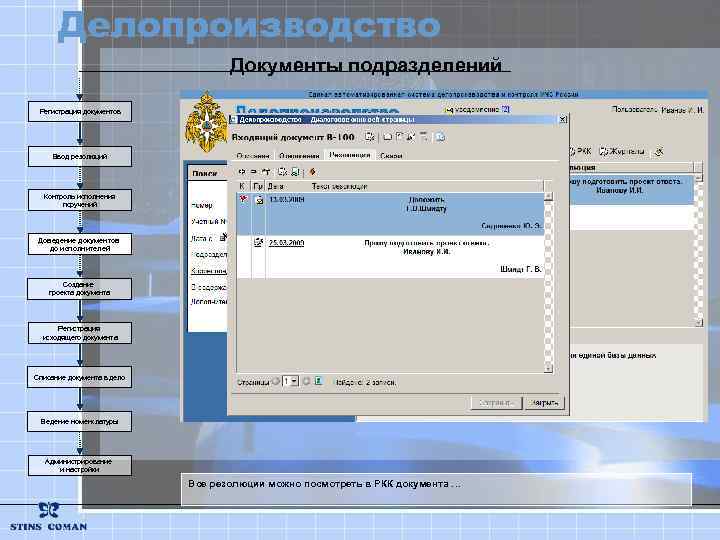Open Журналы in the background window toolbar
Viewport: 720px width, 540px height.
point(623,151)
